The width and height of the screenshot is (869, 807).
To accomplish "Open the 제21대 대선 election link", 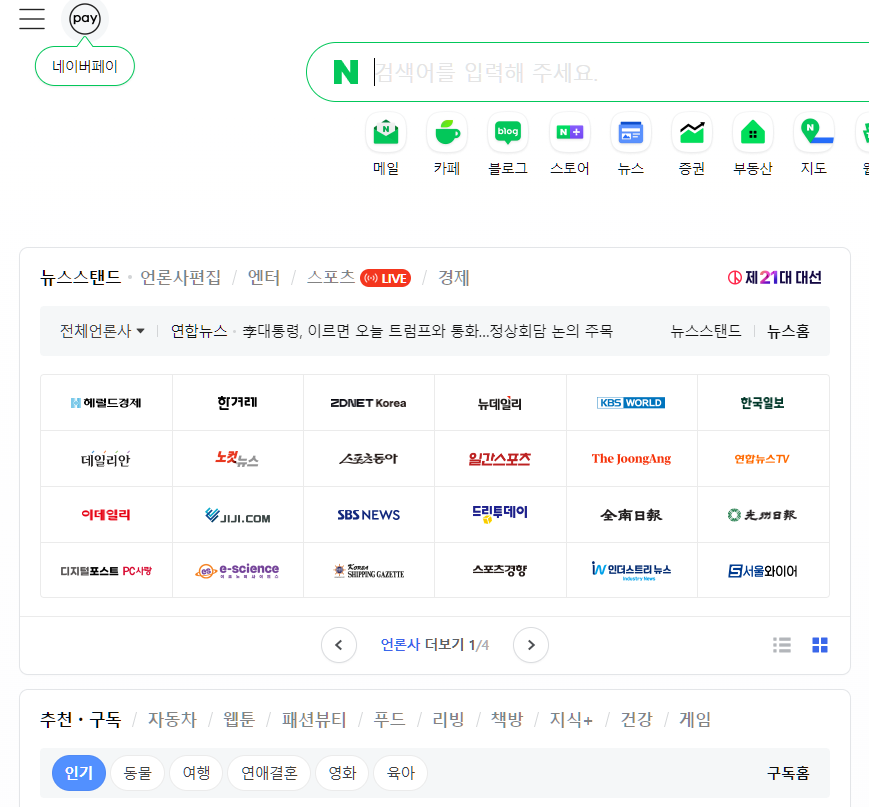I will click(x=775, y=277).
